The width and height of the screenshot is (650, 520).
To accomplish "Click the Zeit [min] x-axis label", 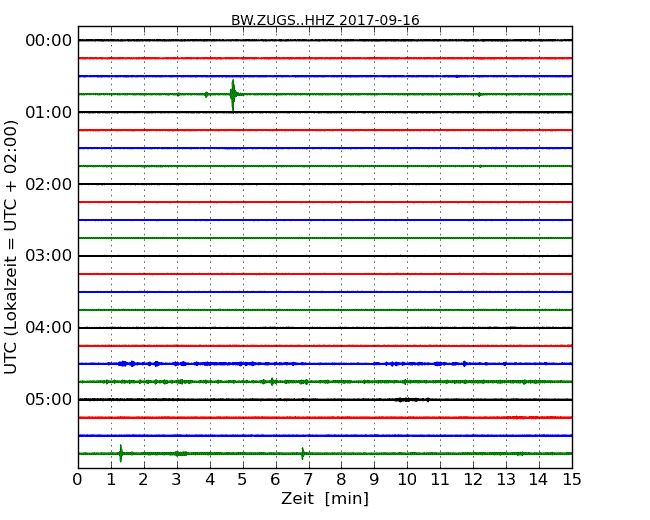I will [x=325, y=498].
